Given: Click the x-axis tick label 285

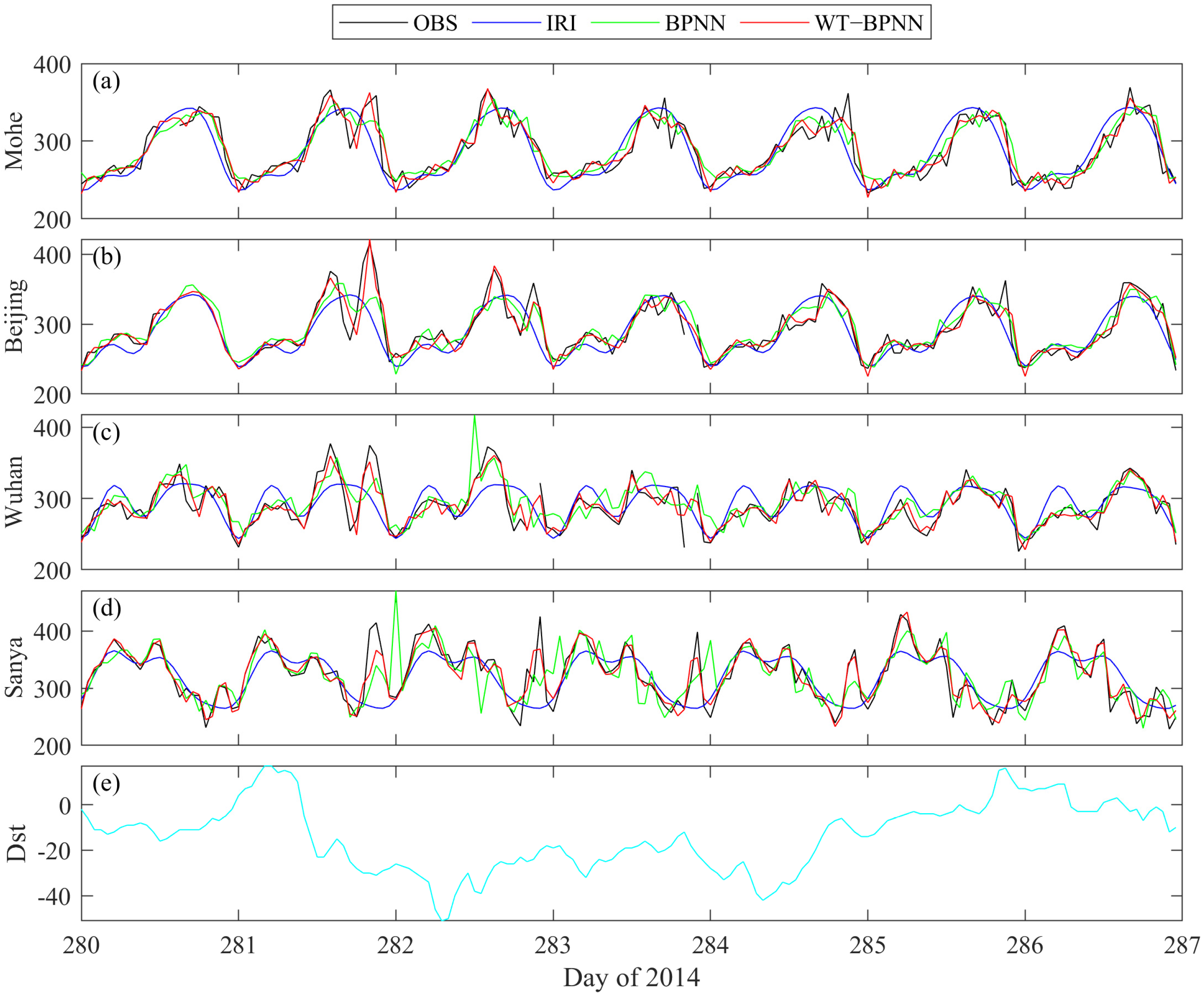Looking at the screenshot, I should tap(868, 945).
